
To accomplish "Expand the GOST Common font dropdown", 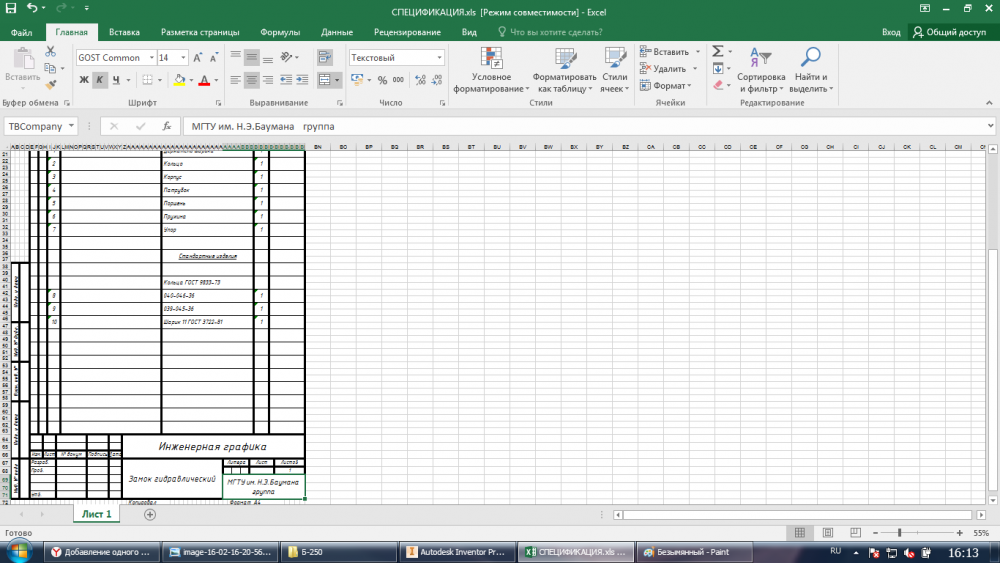I will tap(151, 58).
